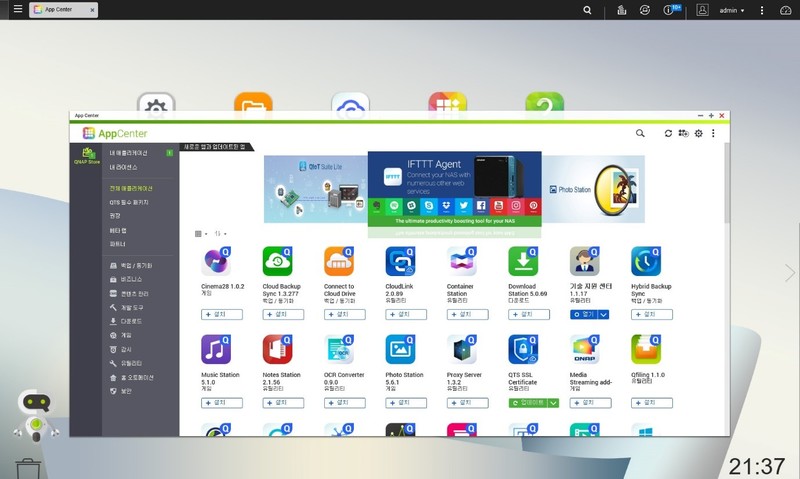The image size is (800, 479).
Task: Click the IFTTT Agent banner
Action: click(455, 189)
